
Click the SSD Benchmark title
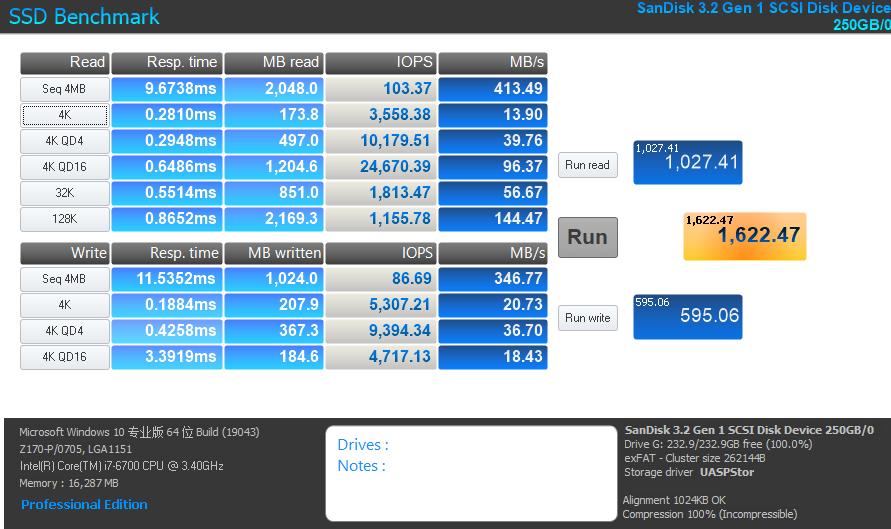coord(84,16)
